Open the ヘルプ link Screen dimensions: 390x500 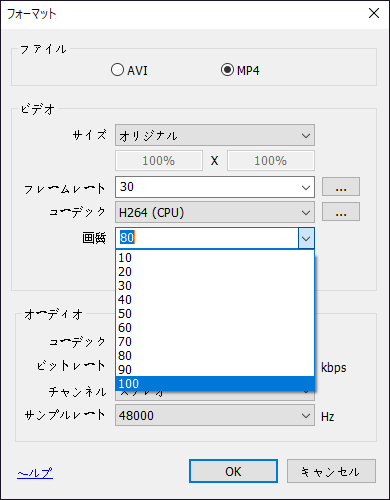coord(35,473)
